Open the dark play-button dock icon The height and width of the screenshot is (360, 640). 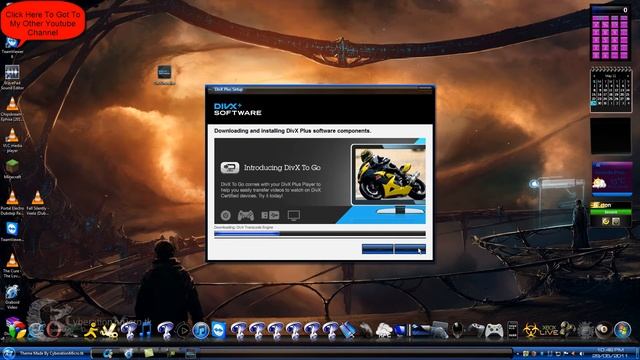(x=183, y=330)
